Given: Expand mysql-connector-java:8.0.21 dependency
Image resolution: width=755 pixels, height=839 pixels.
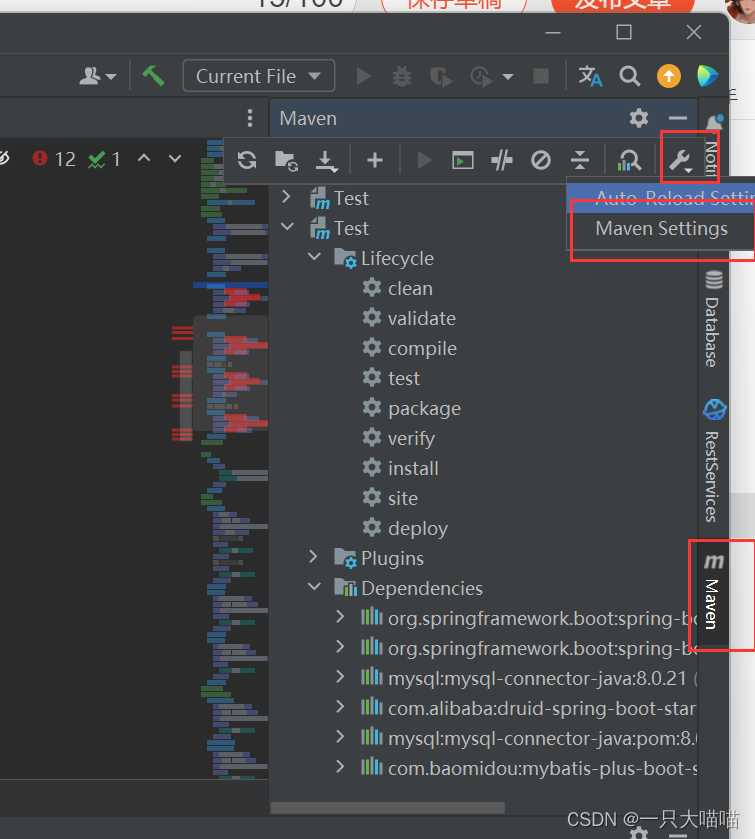Looking at the screenshot, I should tap(340, 677).
